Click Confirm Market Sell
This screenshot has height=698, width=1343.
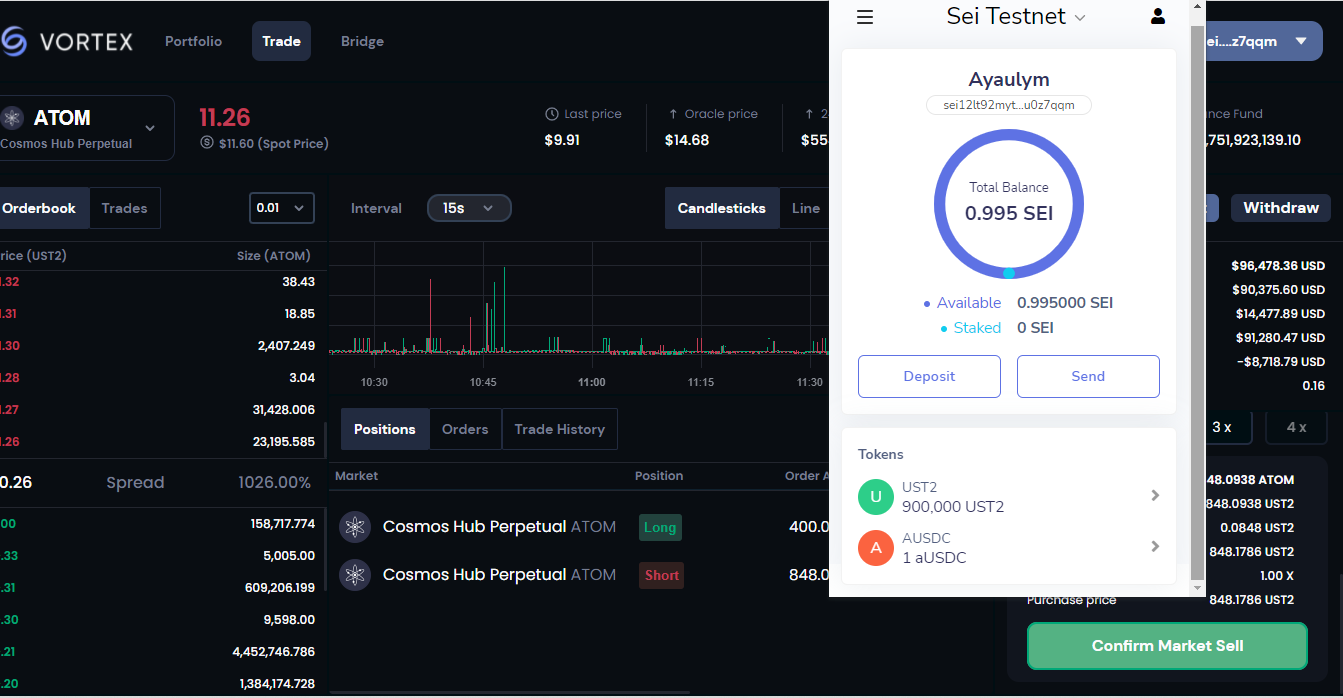click(1167, 646)
